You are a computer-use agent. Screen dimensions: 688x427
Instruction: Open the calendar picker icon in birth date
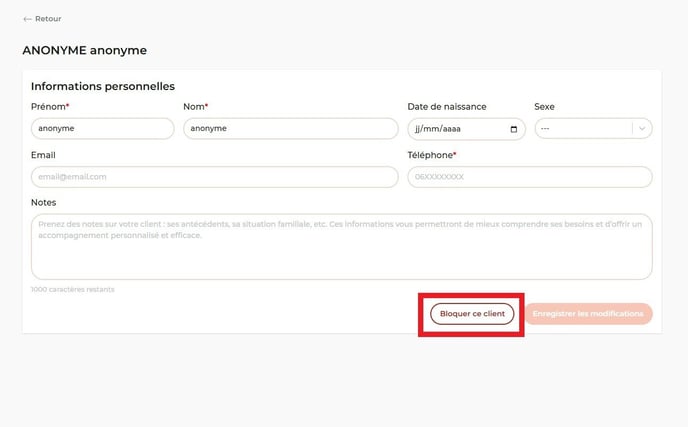pos(514,129)
